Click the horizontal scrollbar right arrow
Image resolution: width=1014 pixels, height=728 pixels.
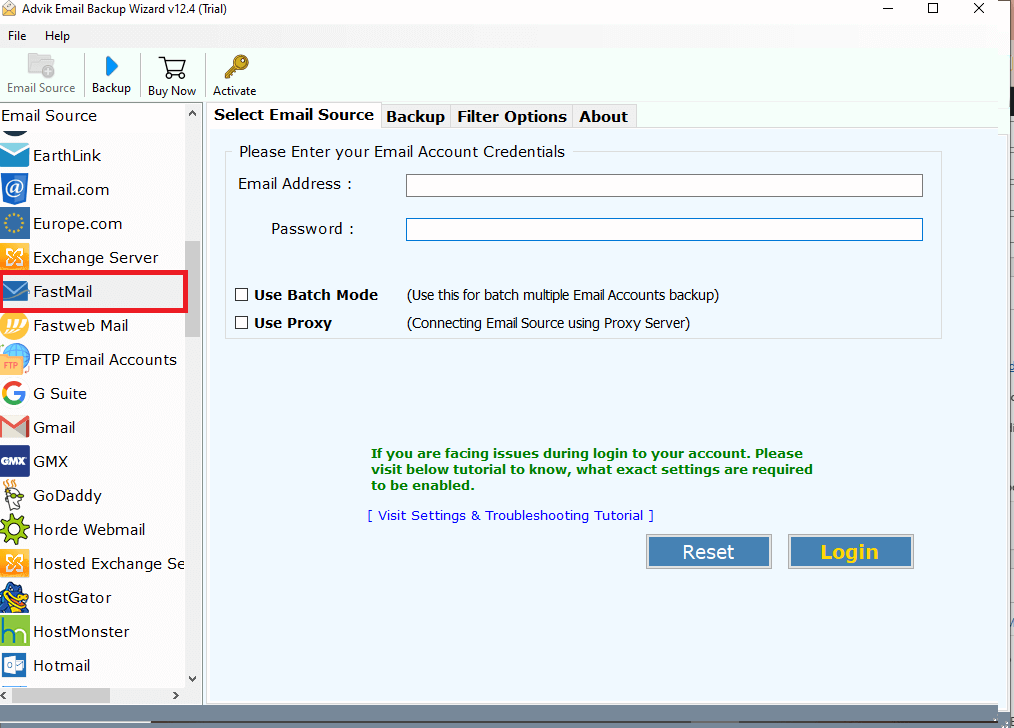[176, 696]
